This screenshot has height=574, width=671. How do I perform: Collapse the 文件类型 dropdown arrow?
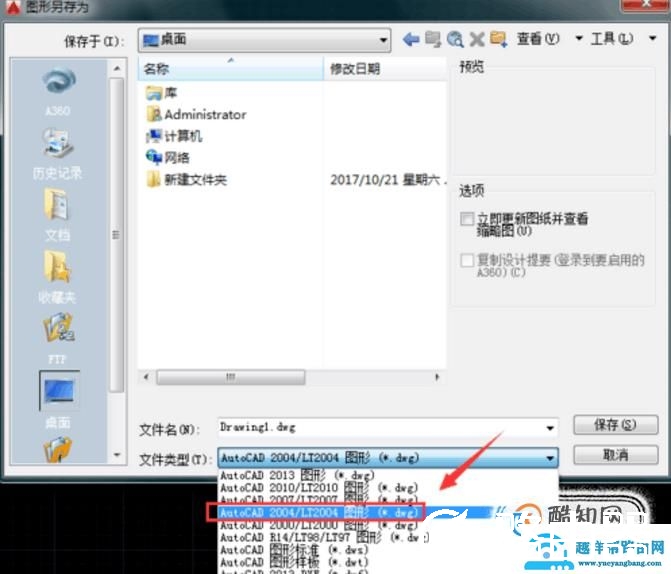pos(550,458)
